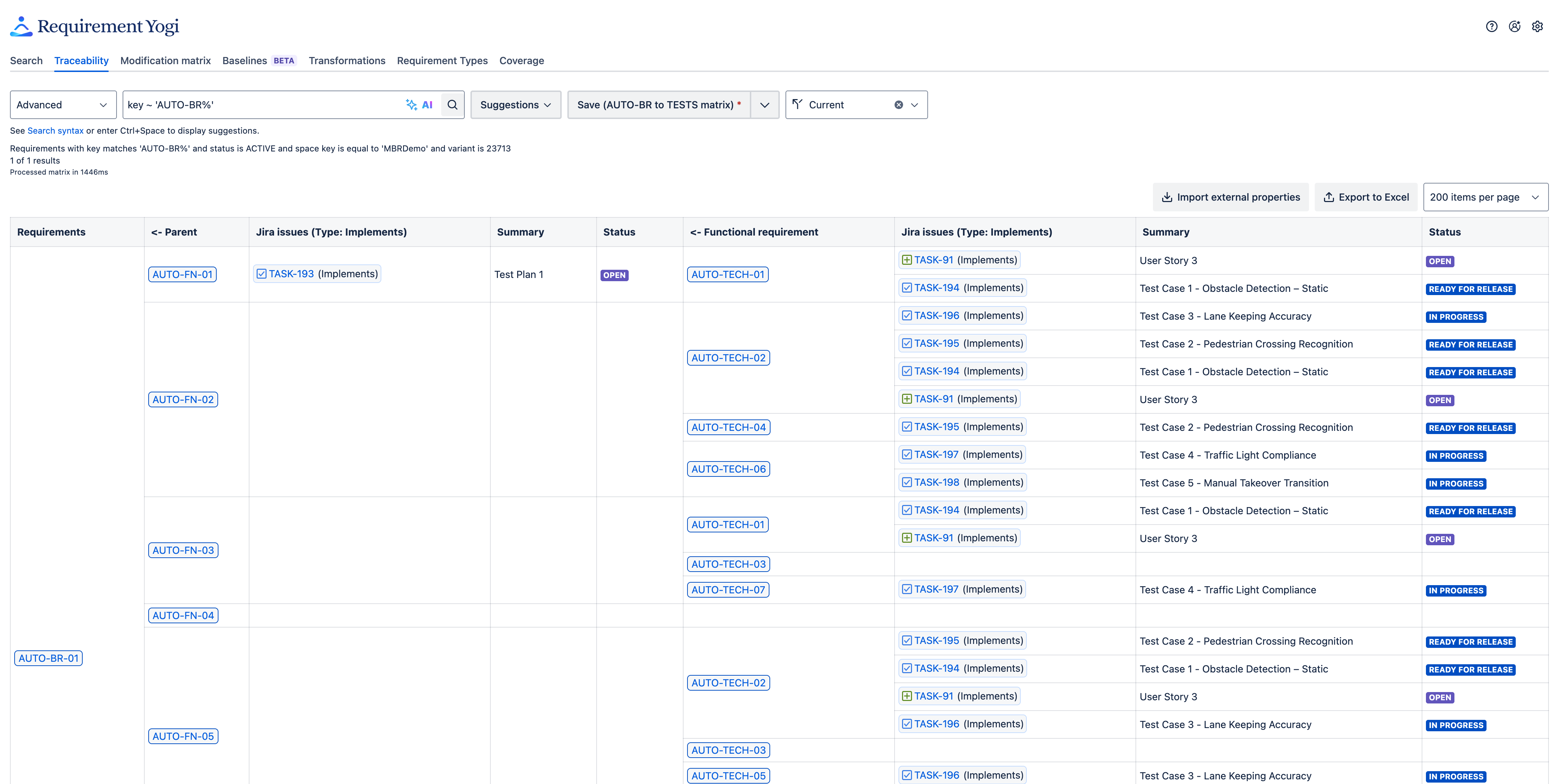1561x784 pixels.
Task: Open the user profile icon
Action: [1514, 27]
